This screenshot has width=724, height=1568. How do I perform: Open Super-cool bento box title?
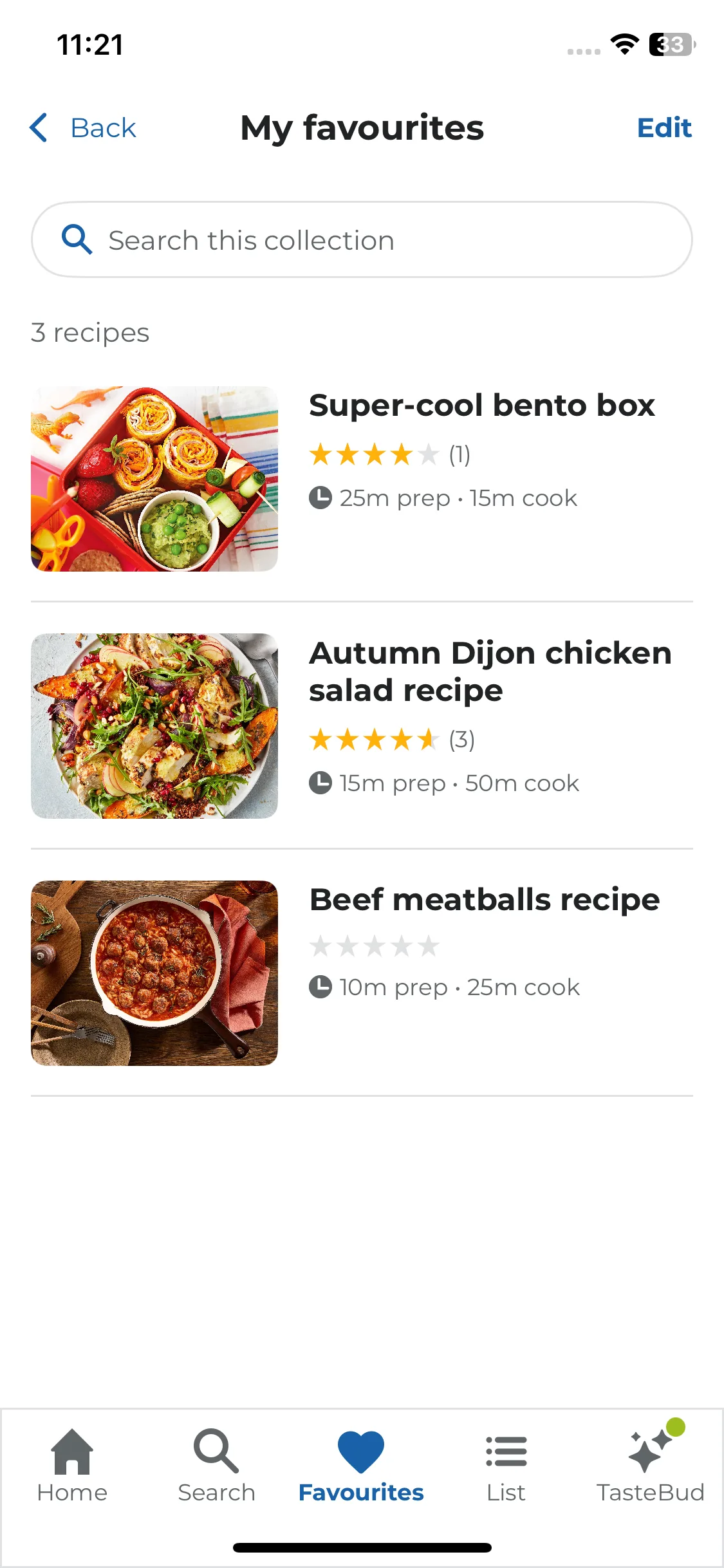482,406
